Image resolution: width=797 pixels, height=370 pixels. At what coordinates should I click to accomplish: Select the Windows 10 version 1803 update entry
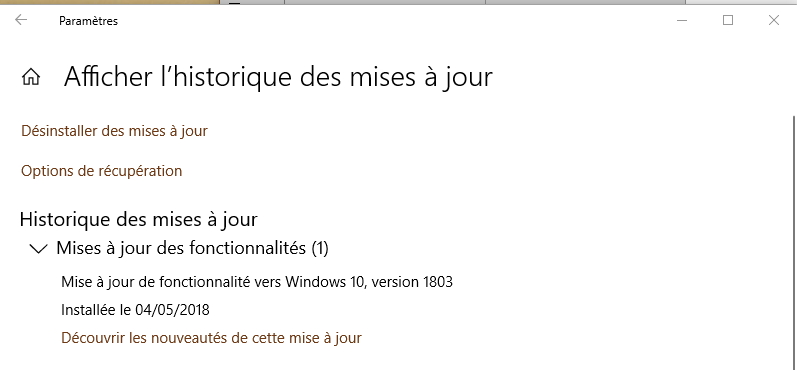pyautogui.click(x=257, y=281)
